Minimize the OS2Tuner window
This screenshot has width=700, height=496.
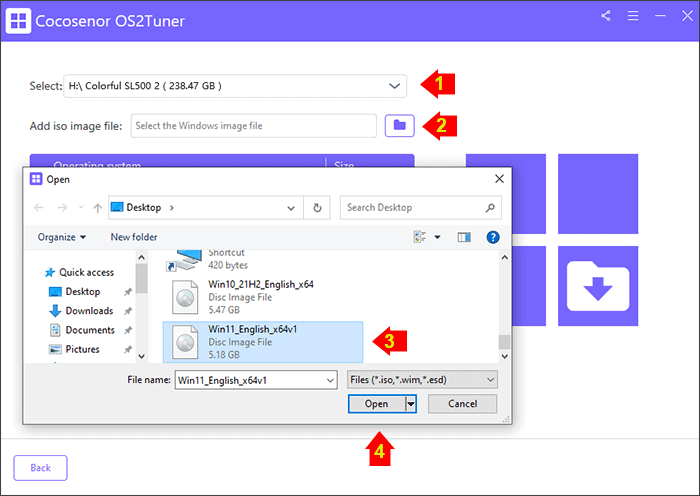[660, 16]
